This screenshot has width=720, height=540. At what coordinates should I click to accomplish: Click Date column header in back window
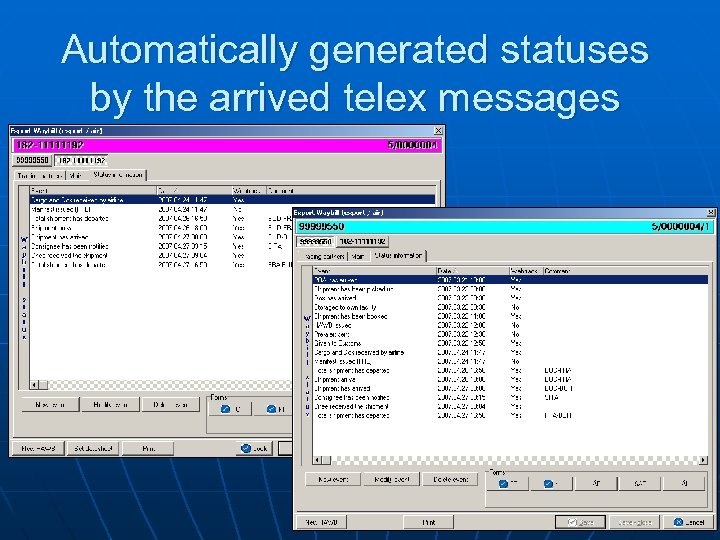[194, 190]
